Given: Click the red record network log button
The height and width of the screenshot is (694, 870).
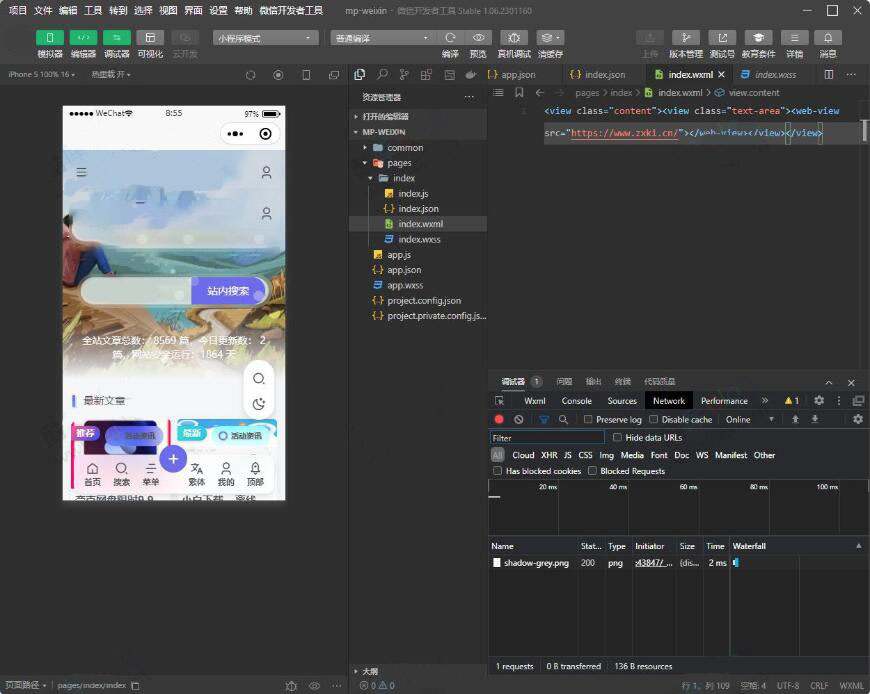Looking at the screenshot, I should [x=499, y=420].
